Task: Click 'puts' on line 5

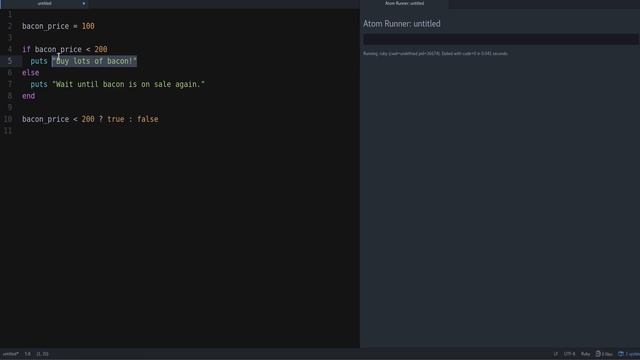Action: point(39,61)
